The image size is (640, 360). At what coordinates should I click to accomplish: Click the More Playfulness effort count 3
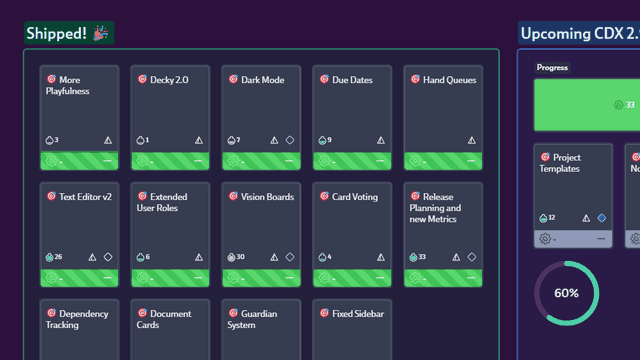click(52, 140)
